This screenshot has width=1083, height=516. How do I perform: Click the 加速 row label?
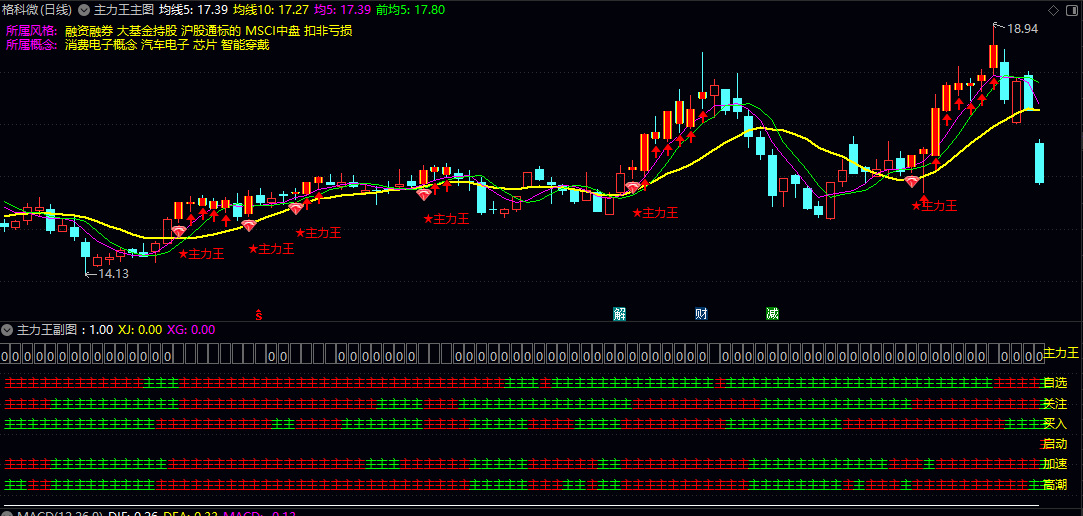click(1055, 464)
